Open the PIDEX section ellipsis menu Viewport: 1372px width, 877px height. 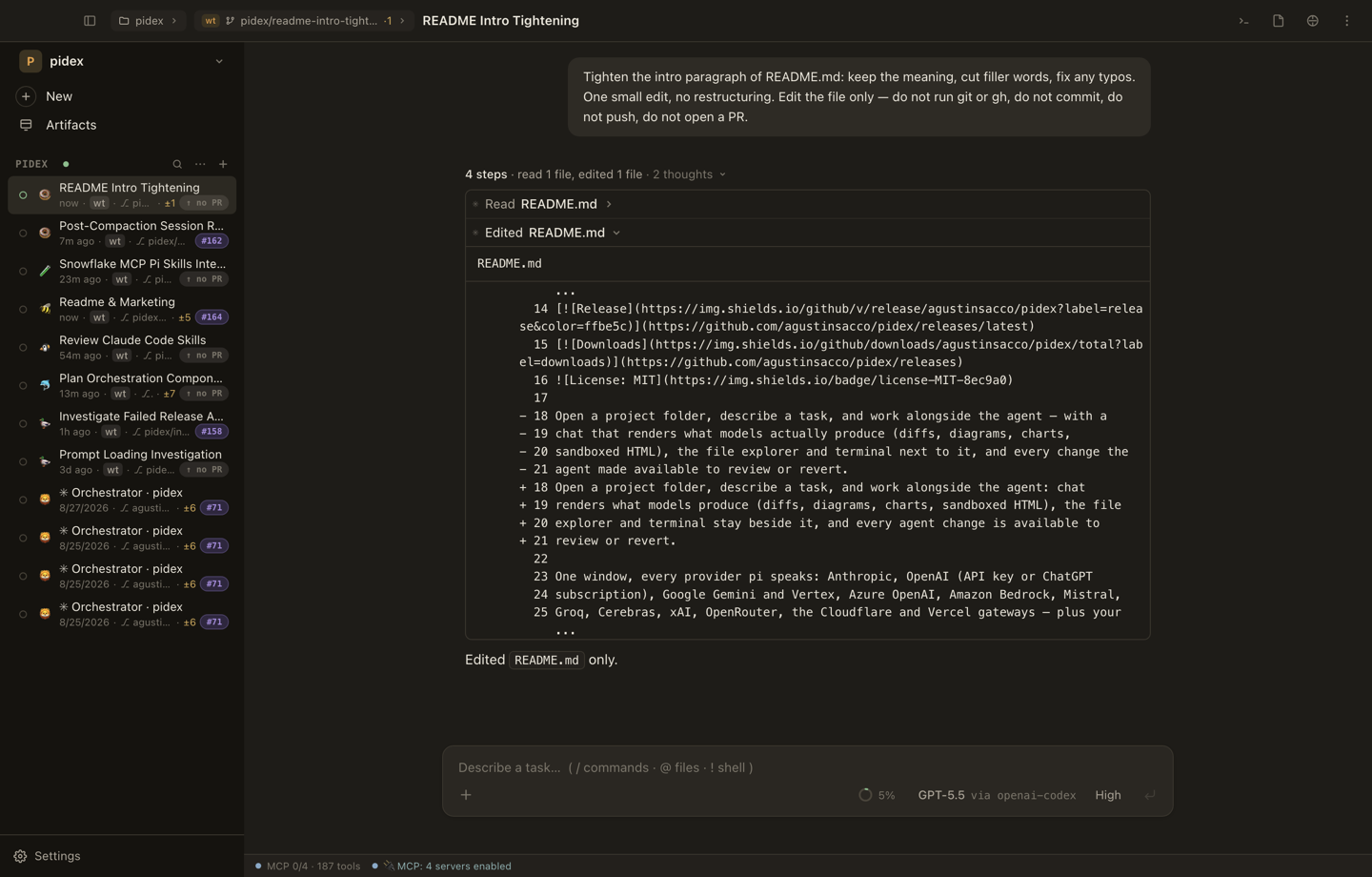tap(200, 164)
